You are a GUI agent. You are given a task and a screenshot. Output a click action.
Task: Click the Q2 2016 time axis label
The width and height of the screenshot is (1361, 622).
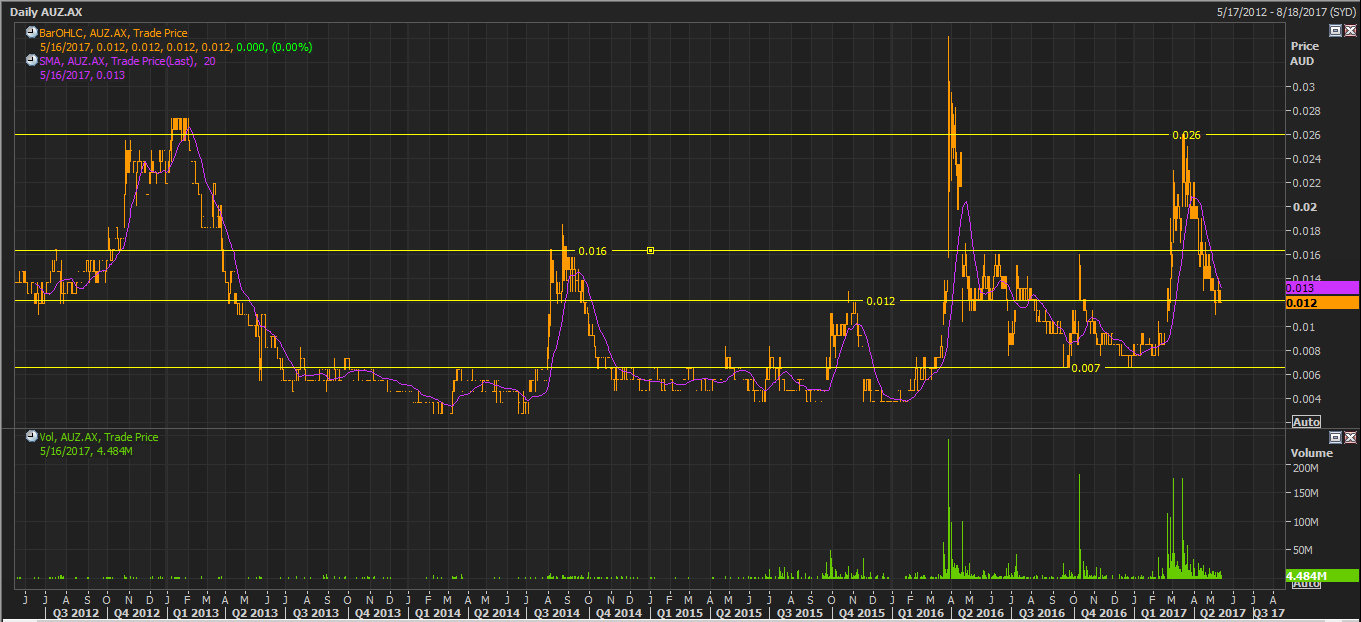pos(982,612)
